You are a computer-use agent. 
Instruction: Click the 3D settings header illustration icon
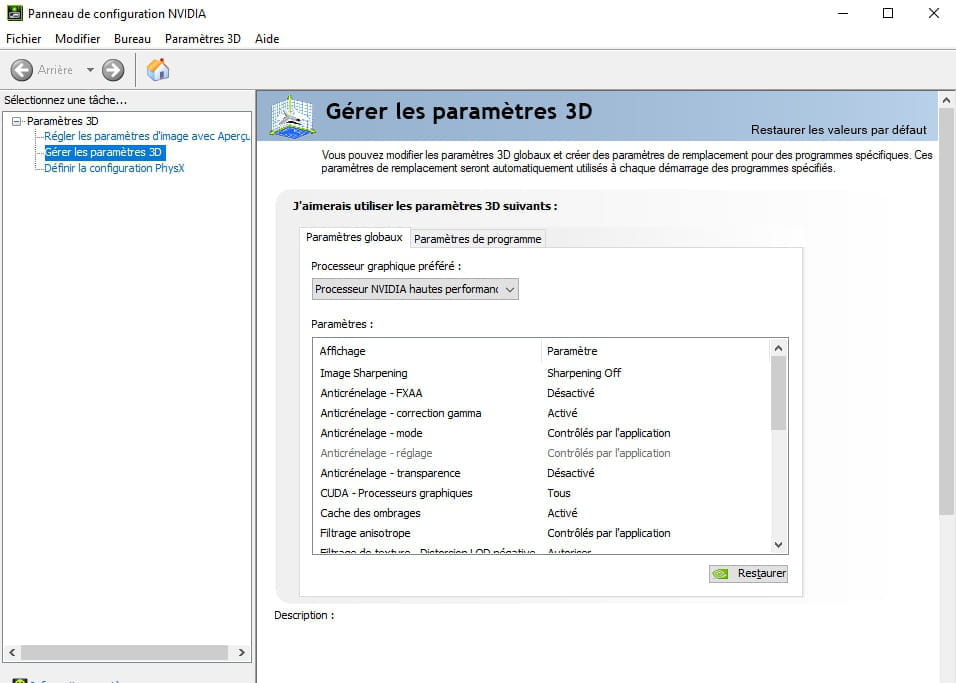click(293, 116)
